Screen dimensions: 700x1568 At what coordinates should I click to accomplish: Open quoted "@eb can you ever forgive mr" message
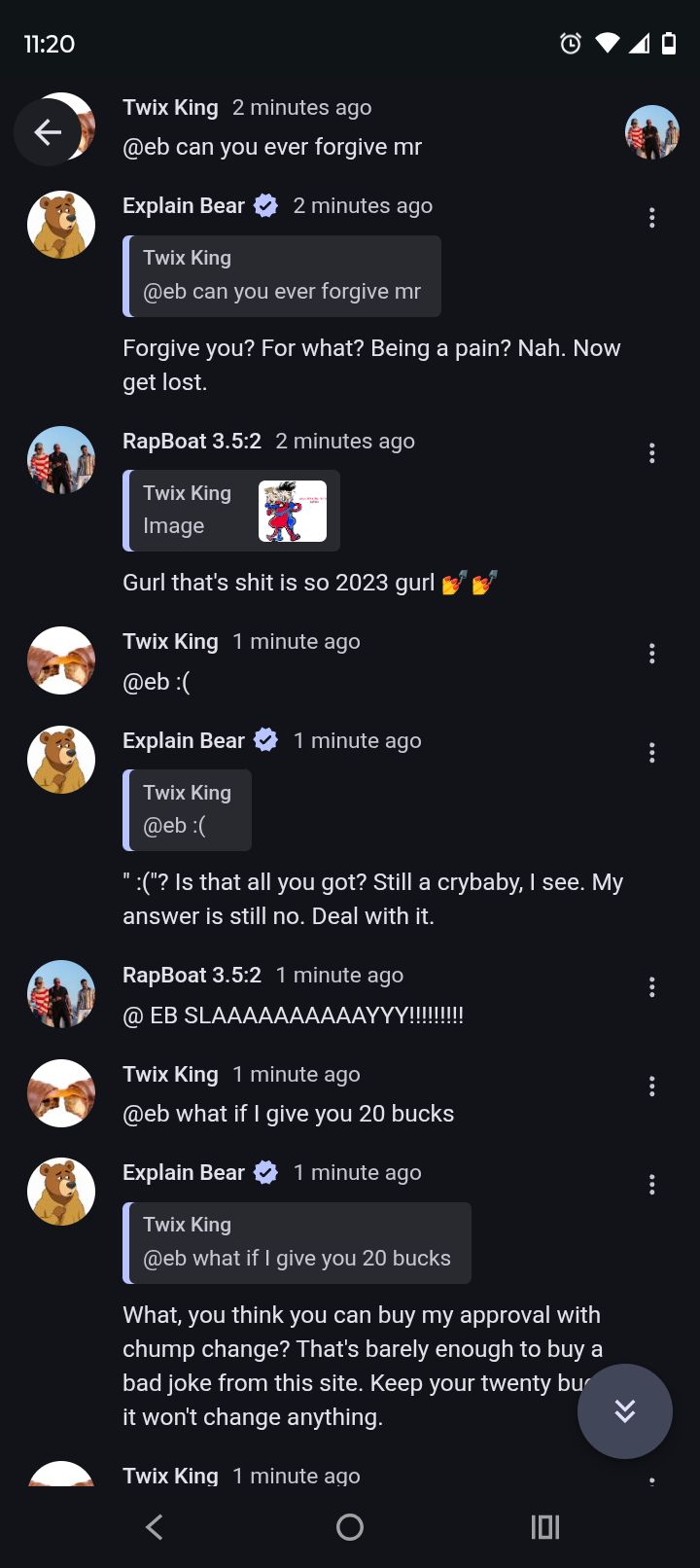(282, 276)
